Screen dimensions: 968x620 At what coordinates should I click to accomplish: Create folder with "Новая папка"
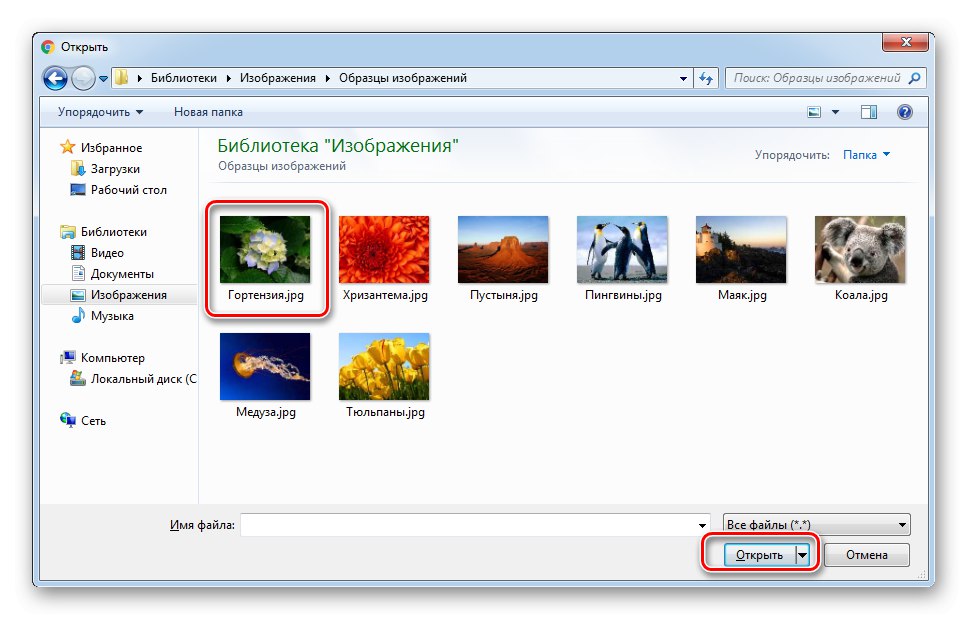tap(208, 112)
